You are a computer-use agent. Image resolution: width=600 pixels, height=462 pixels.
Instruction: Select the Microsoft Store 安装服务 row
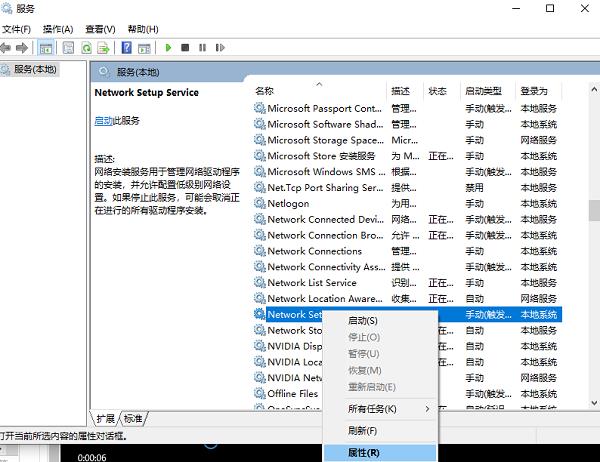406,156
